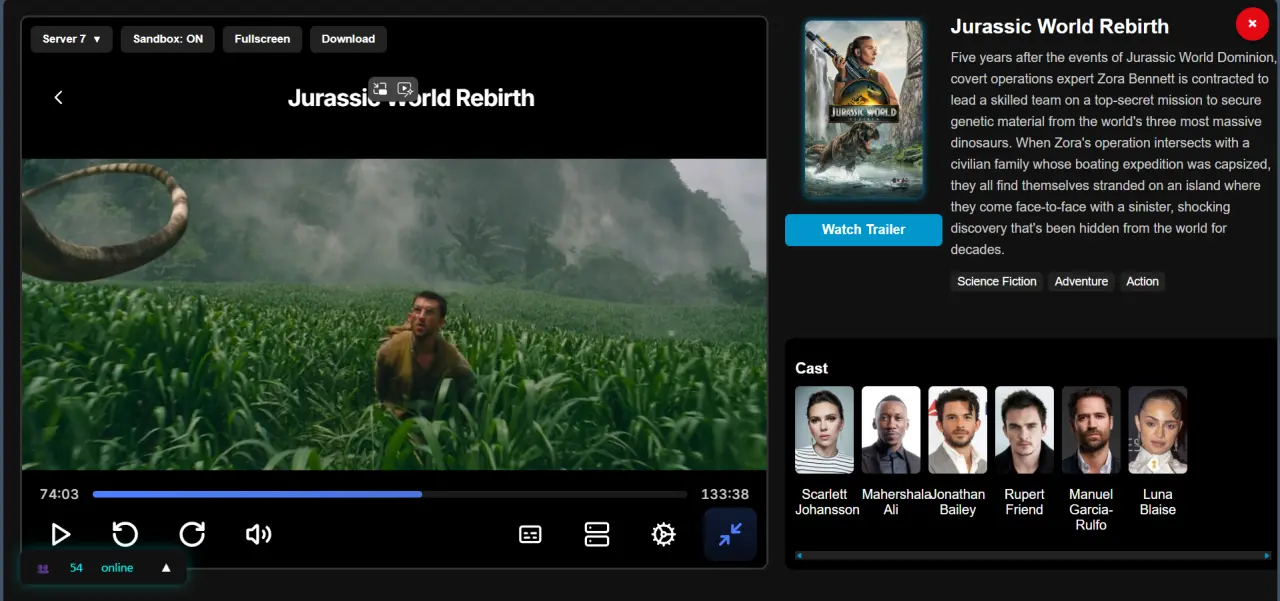The height and width of the screenshot is (601, 1280).
Task: Click the video frame to toggle playback
Action: click(x=394, y=314)
